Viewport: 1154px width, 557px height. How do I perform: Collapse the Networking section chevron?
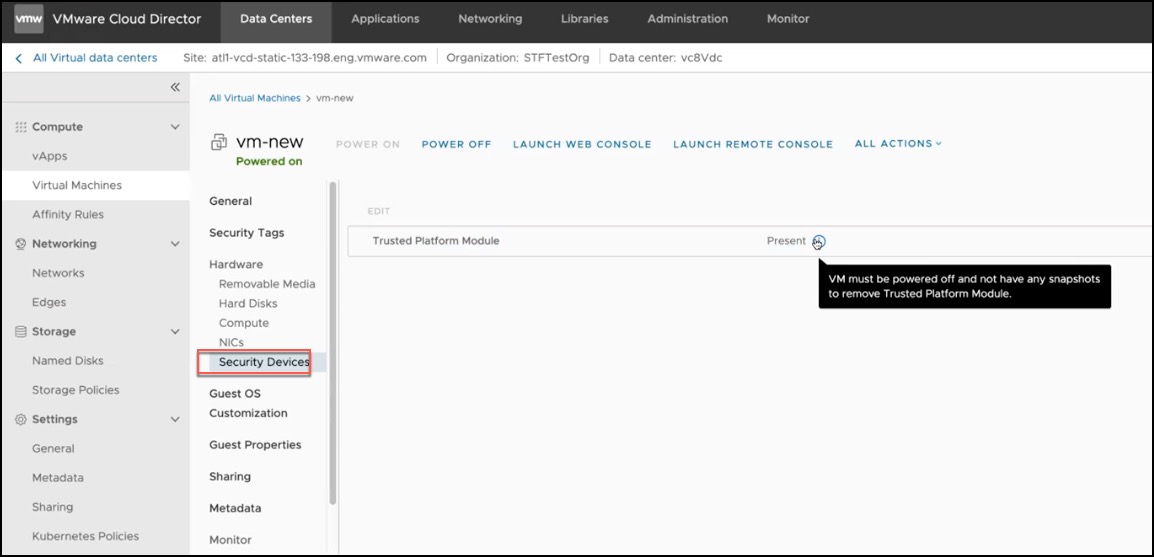[x=175, y=244]
